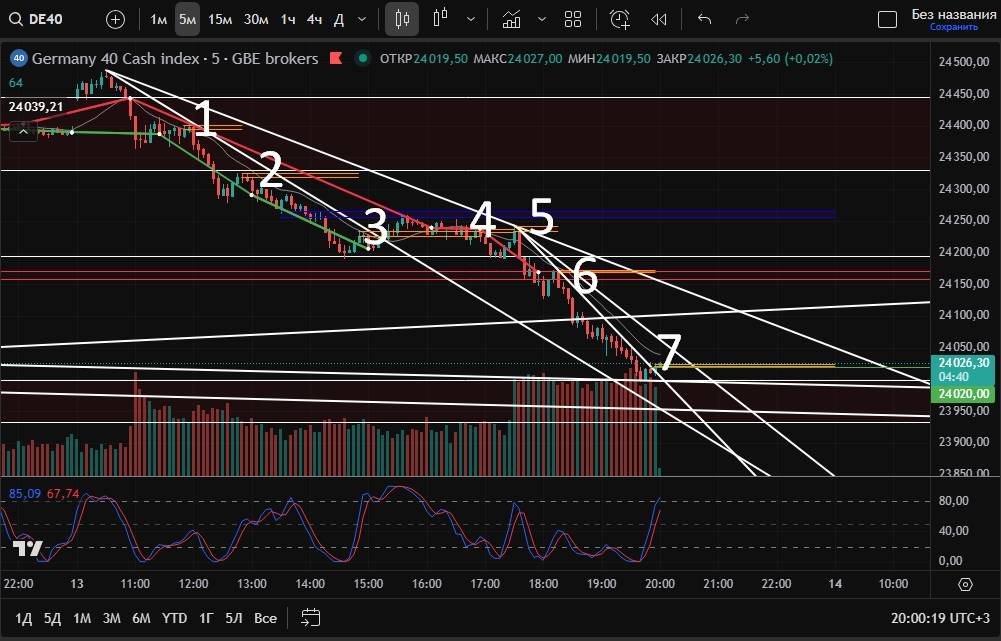The height and width of the screenshot is (641, 1001).
Task: Open the indicators icon in toolbar
Action: coord(511,19)
